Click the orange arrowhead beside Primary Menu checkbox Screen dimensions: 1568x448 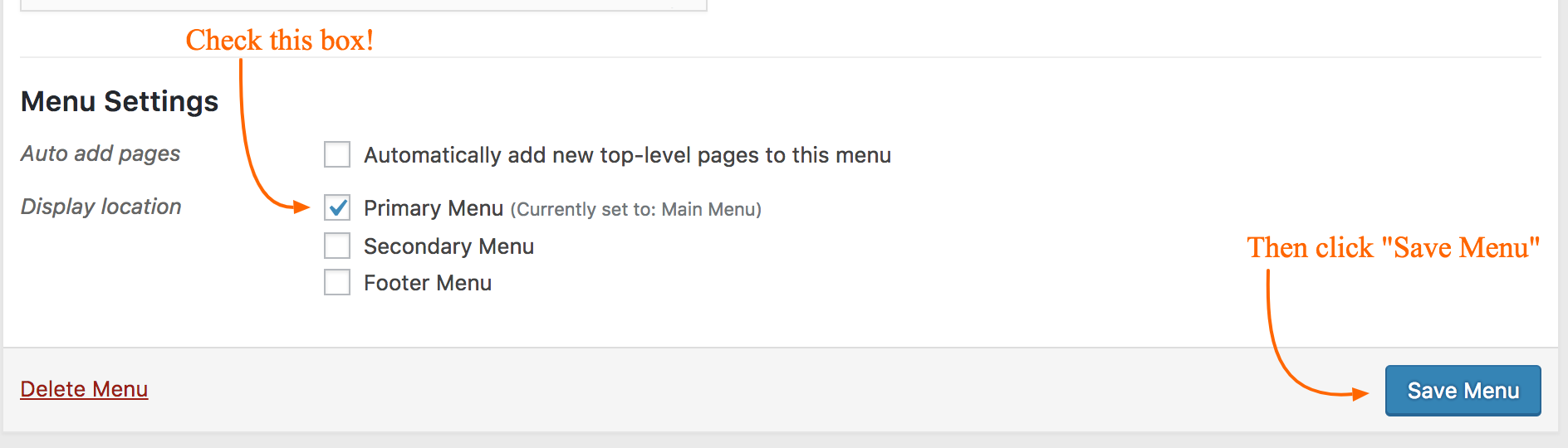301,207
